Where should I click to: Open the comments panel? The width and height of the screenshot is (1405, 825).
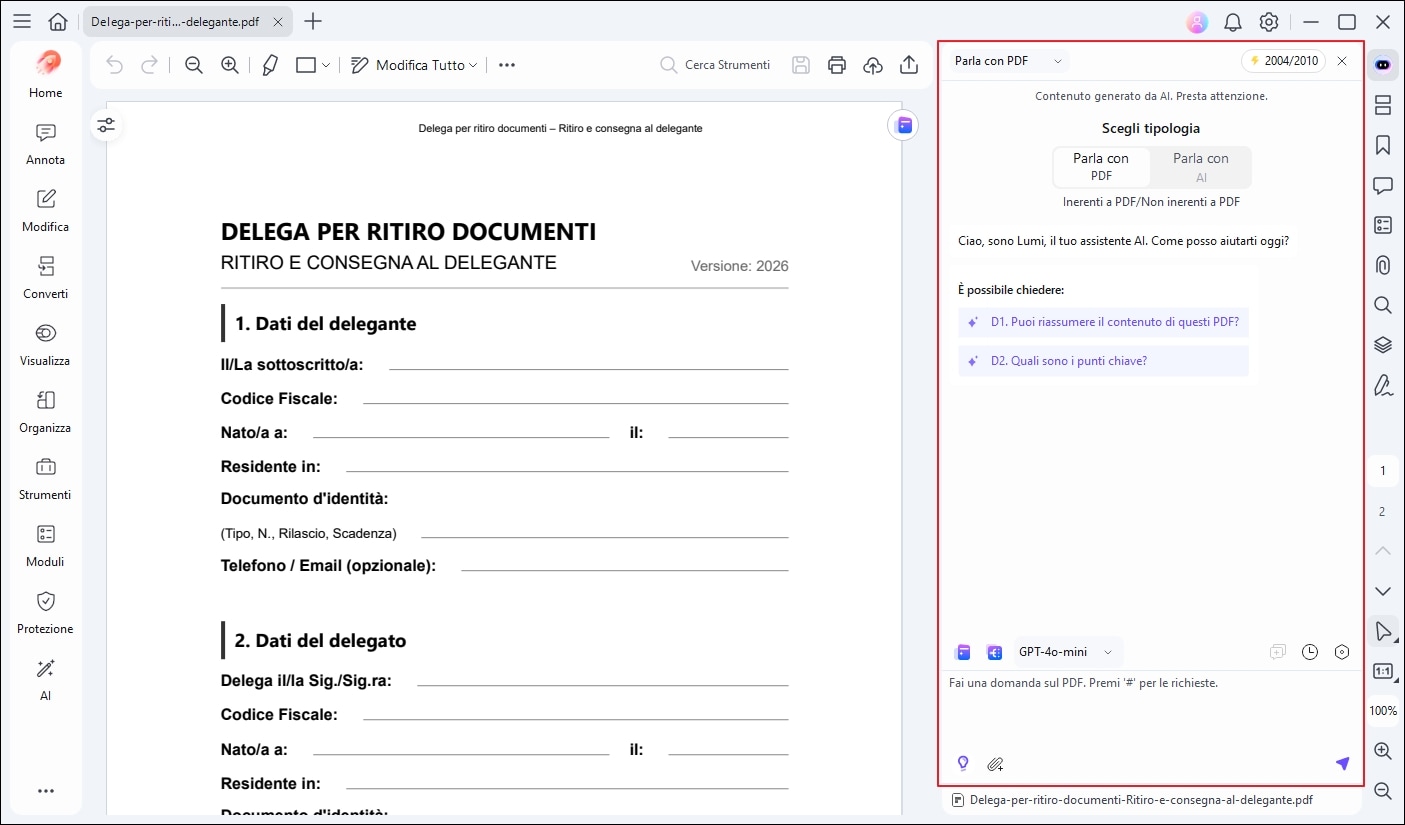click(x=1383, y=185)
